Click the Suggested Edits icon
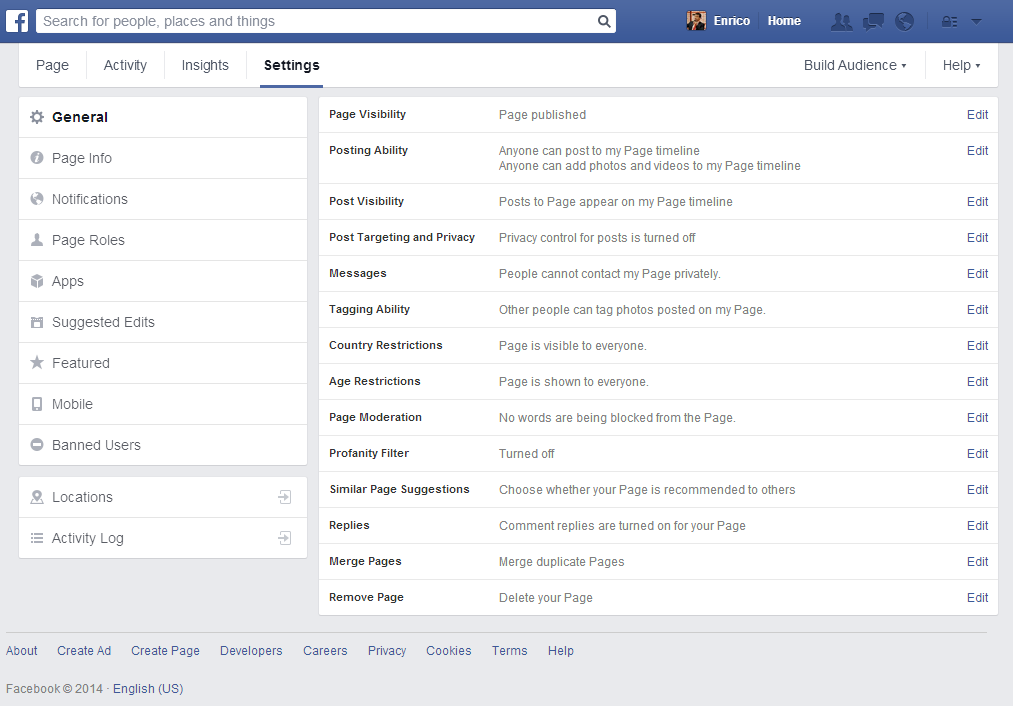The width and height of the screenshot is (1013, 706). coord(37,322)
